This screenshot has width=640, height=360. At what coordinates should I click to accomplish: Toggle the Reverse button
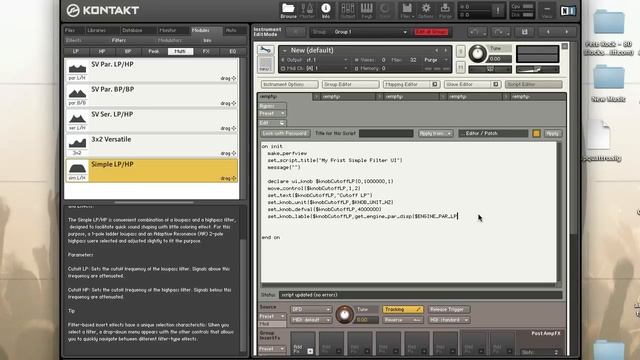(x=403, y=320)
